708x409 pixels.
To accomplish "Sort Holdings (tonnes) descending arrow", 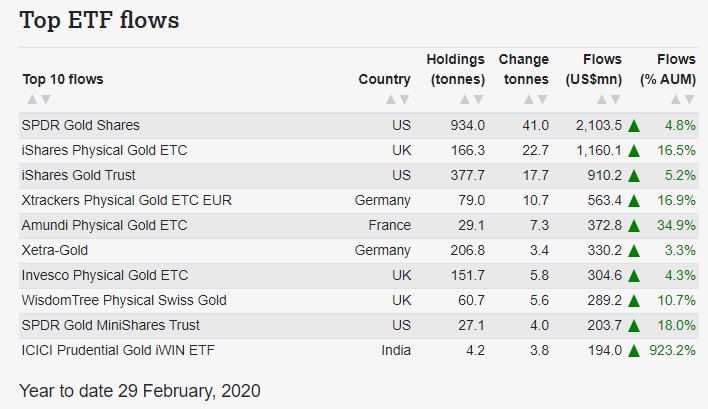I will point(478,99).
